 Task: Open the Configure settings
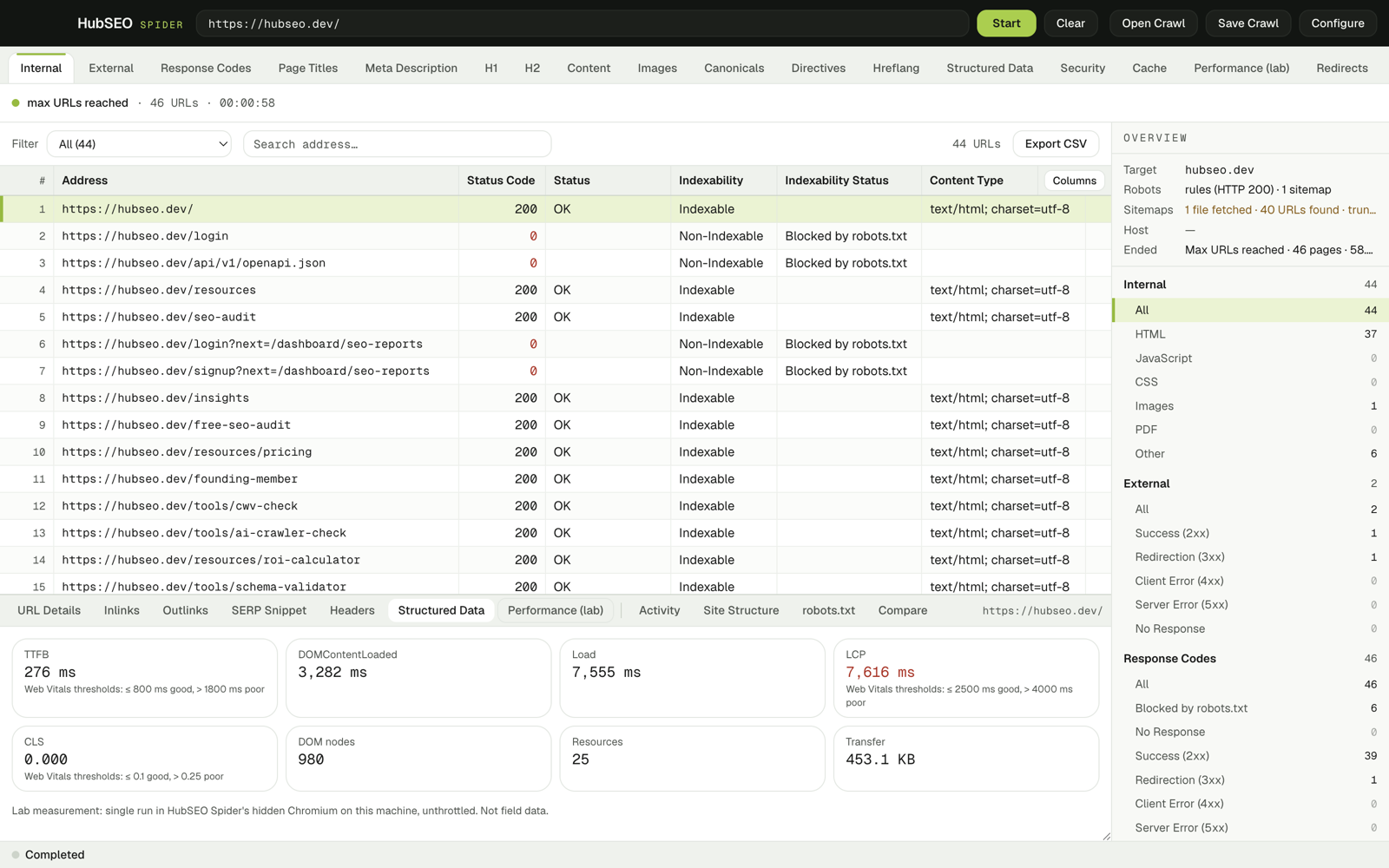click(1337, 23)
